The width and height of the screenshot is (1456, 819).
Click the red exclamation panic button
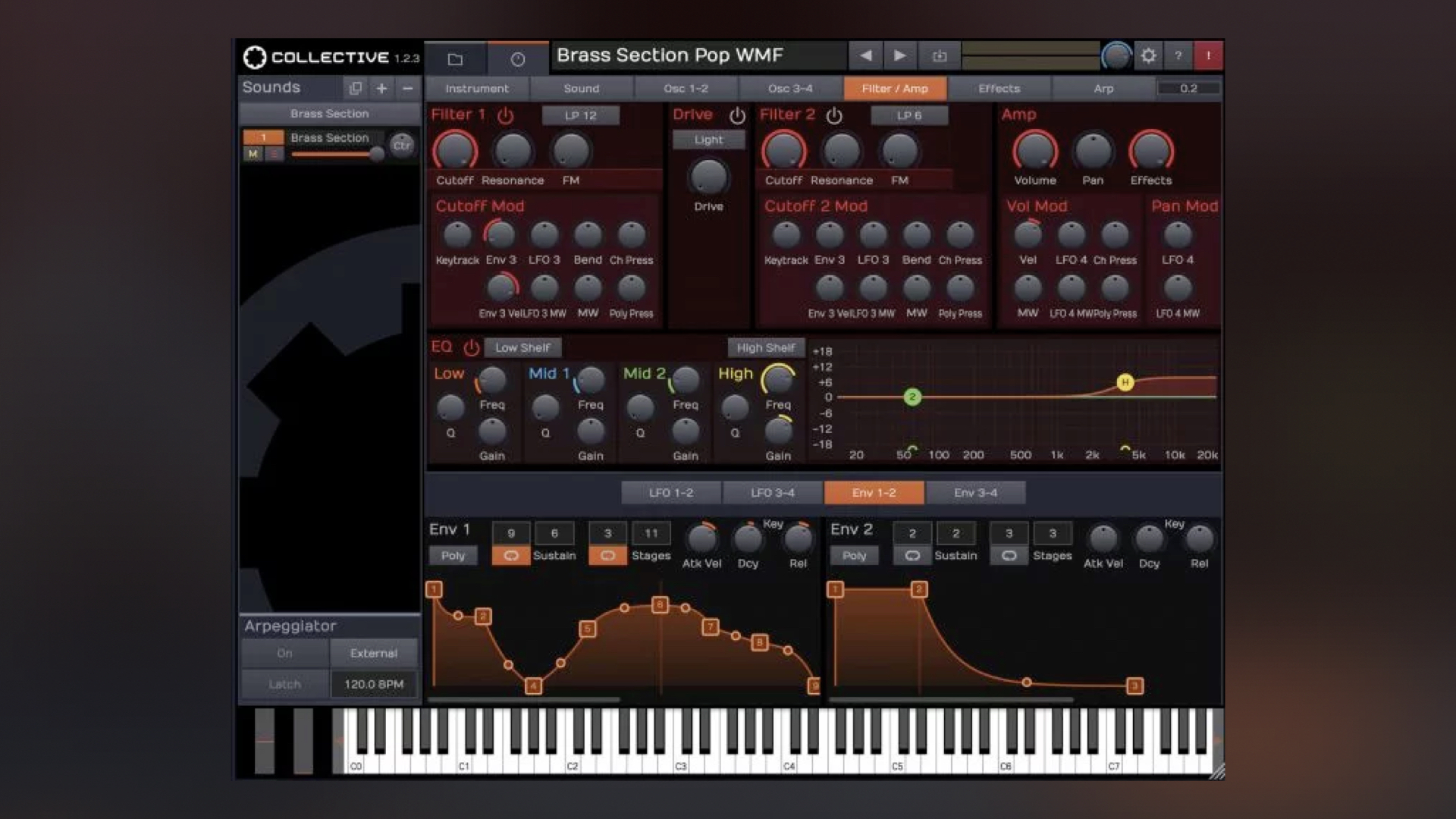tap(1209, 55)
